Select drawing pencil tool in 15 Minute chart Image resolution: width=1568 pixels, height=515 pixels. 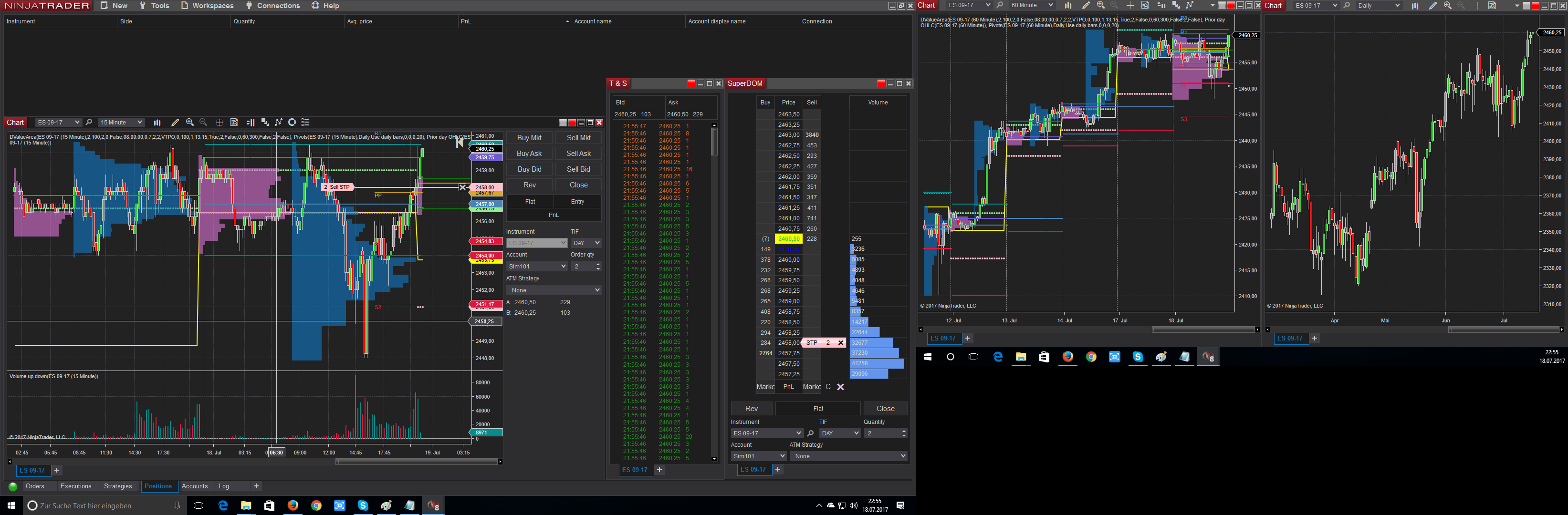[175, 122]
